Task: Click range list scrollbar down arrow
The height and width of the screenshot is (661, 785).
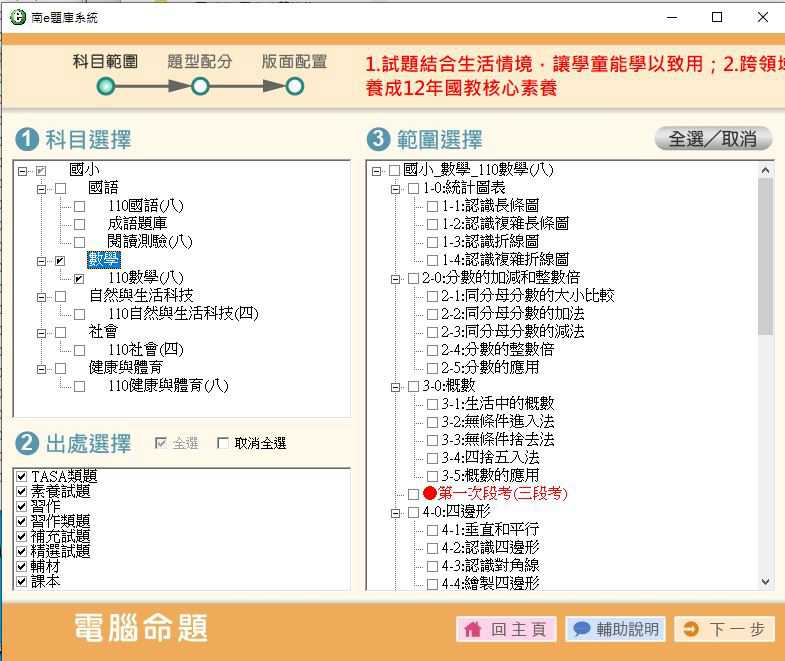Action: (765, 581)
